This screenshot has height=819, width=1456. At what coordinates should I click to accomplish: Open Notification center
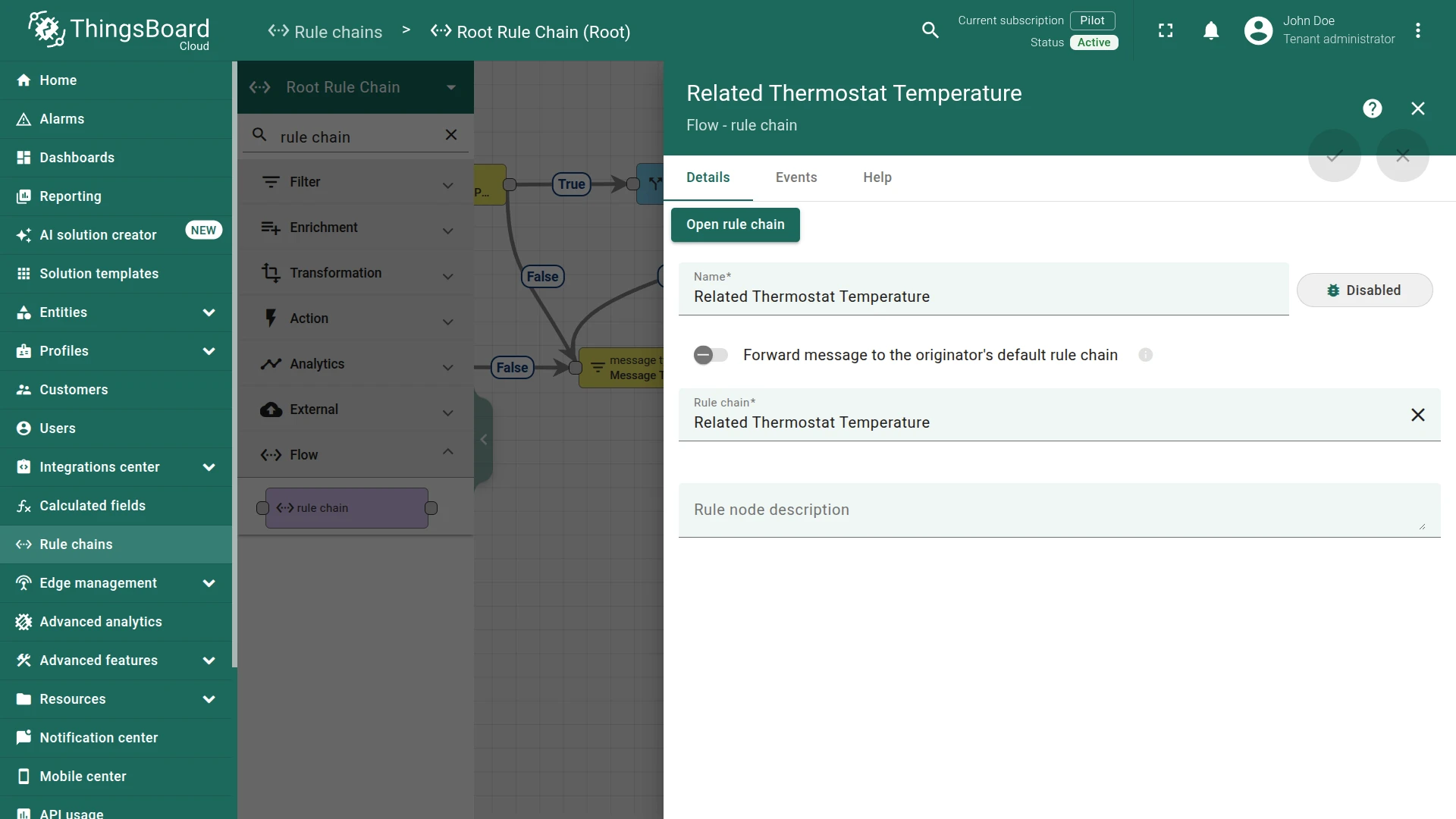116,738
